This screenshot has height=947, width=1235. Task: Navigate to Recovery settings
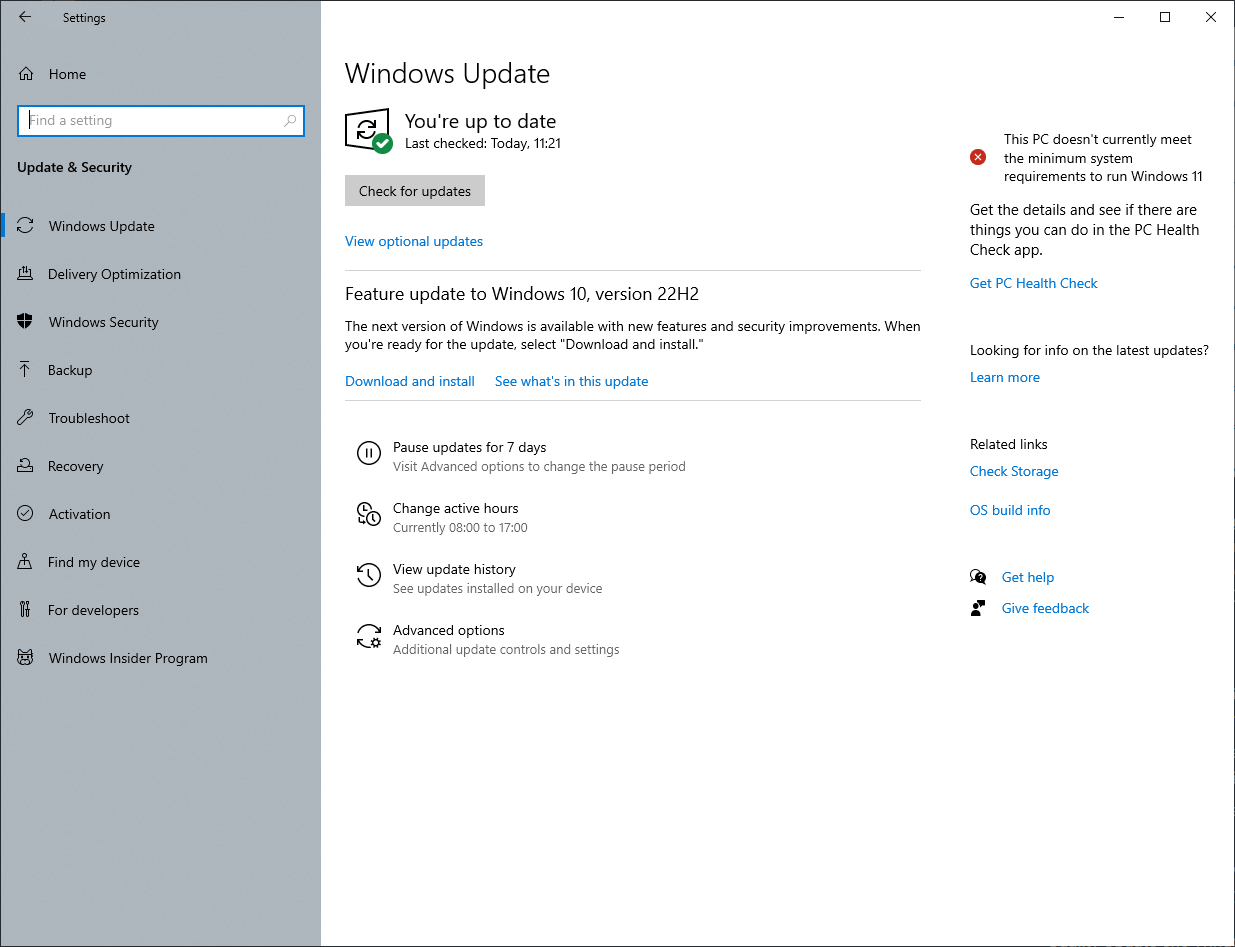pos(160,466)
